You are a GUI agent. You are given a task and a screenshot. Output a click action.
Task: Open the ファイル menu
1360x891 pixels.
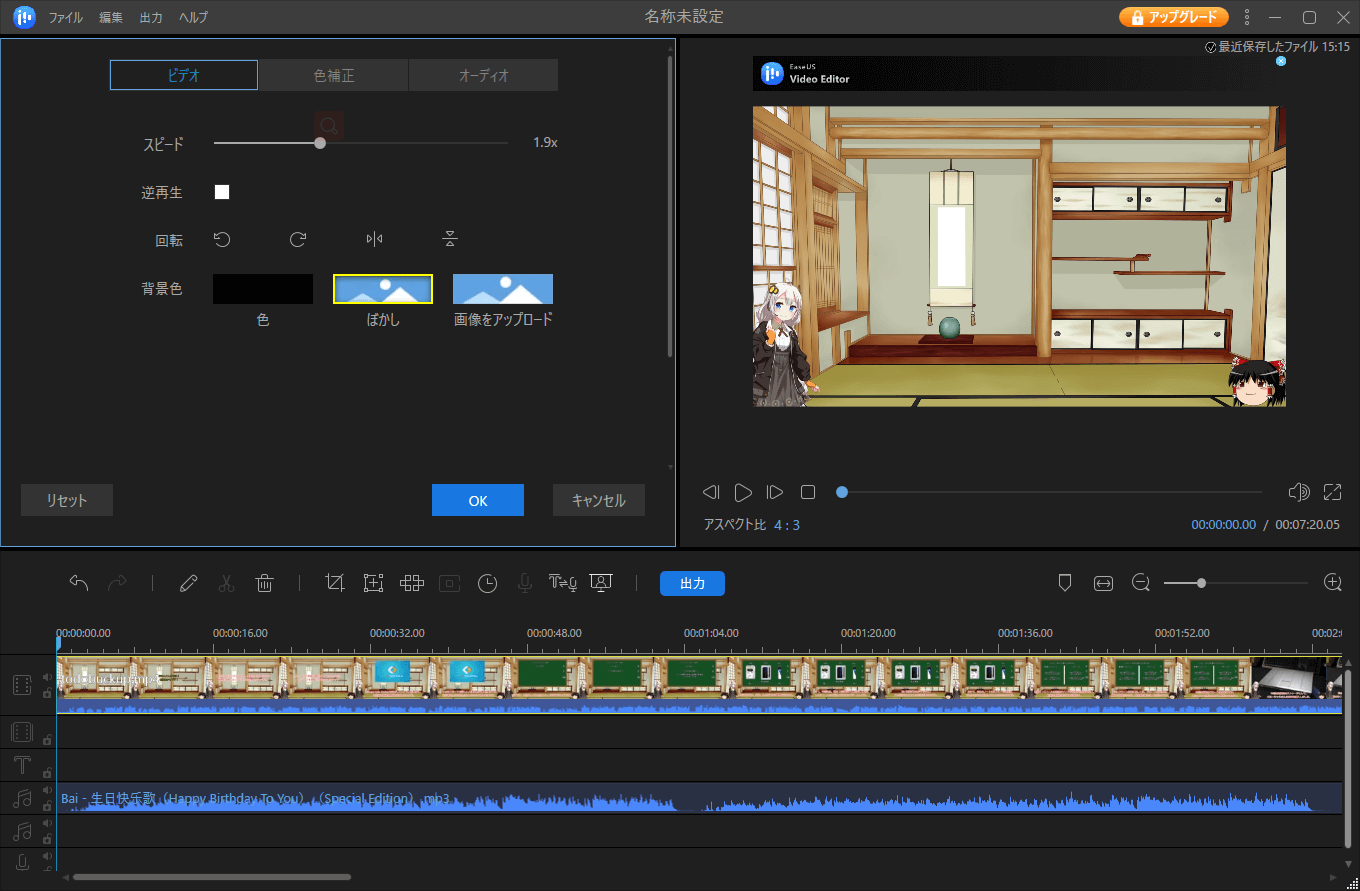66,17
